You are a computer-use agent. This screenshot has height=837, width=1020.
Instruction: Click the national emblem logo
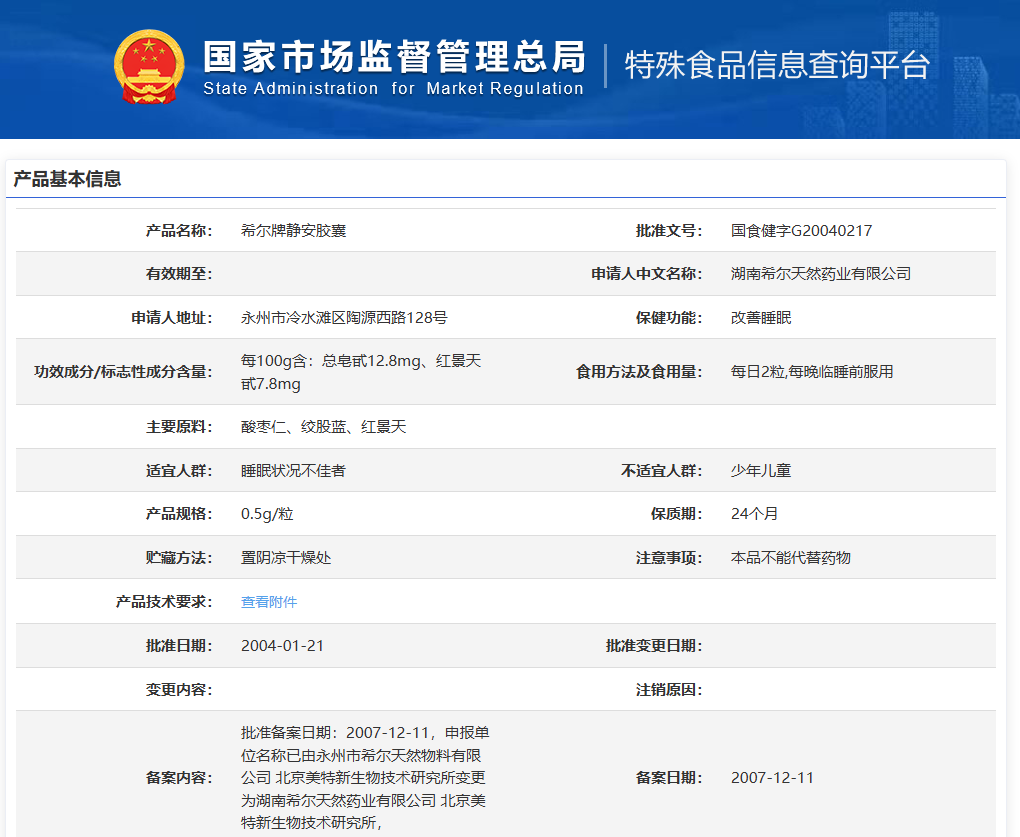[x=149, y=66]
